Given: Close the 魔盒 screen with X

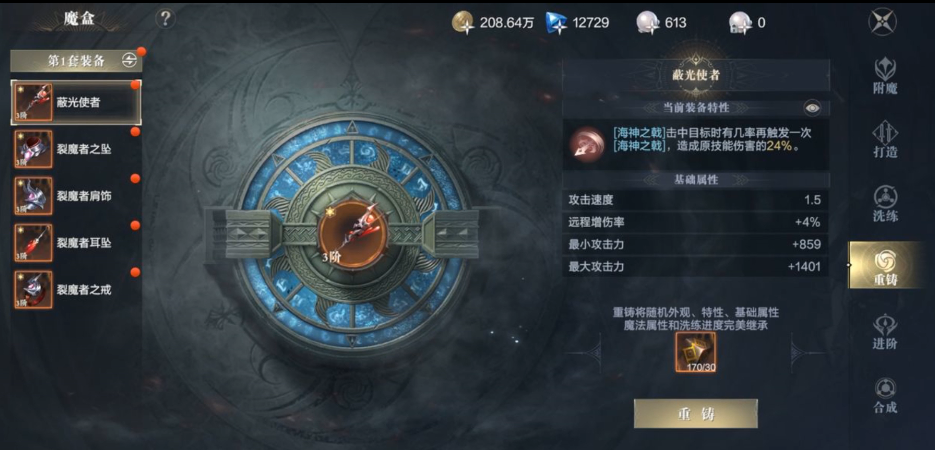Looking at the screenshot, I should pos(883,22).
